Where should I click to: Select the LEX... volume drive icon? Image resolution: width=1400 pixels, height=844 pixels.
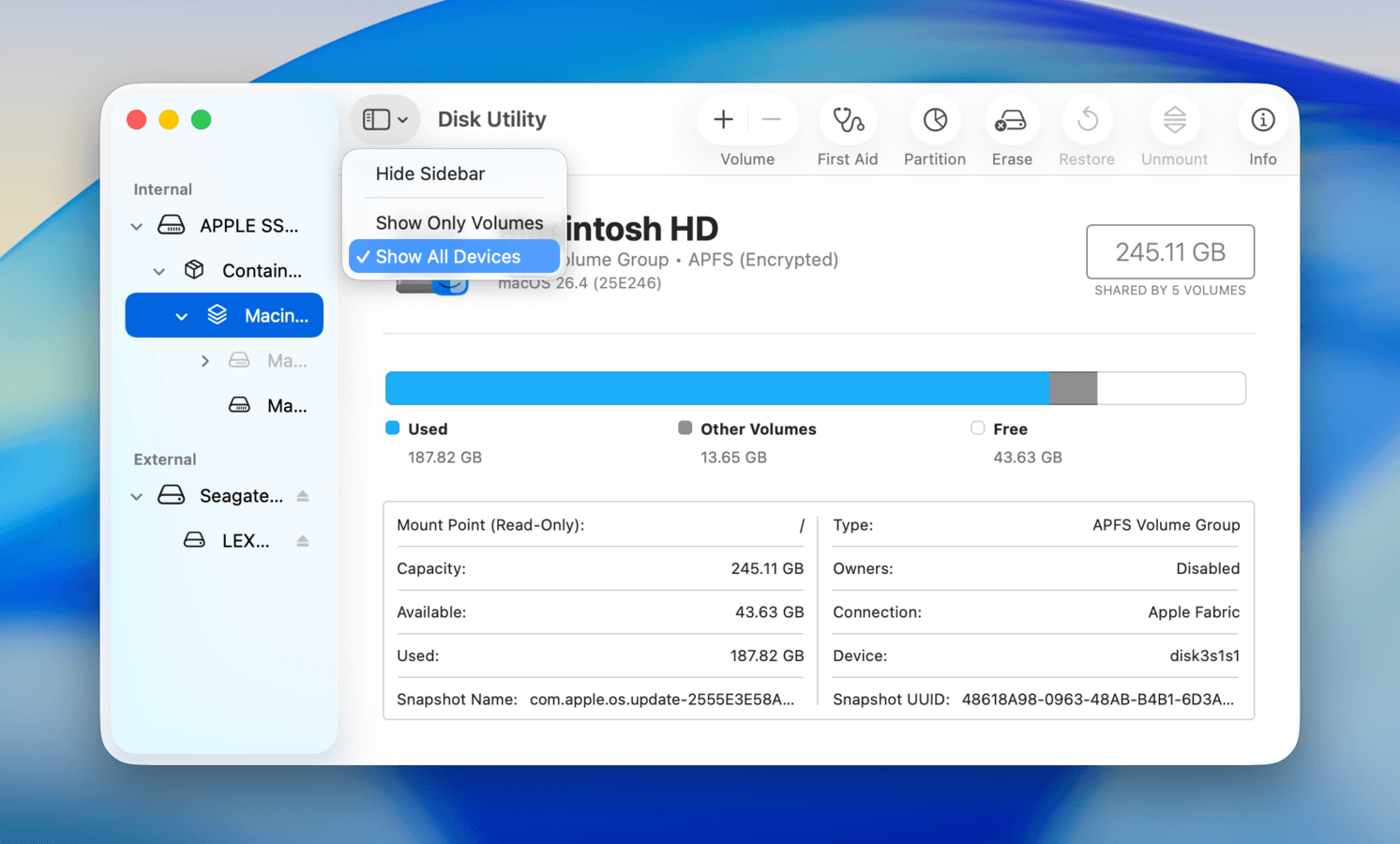pos(194,540)
